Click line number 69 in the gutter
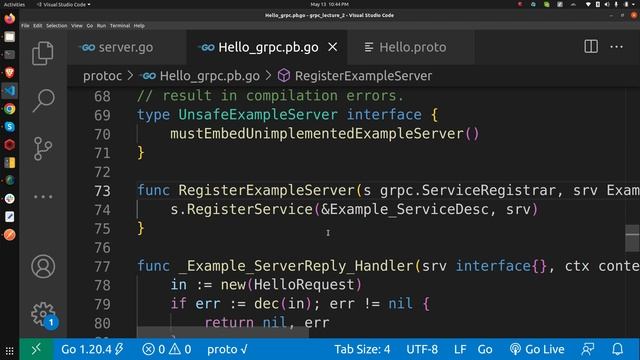640x360 pixels. (102, 116)
